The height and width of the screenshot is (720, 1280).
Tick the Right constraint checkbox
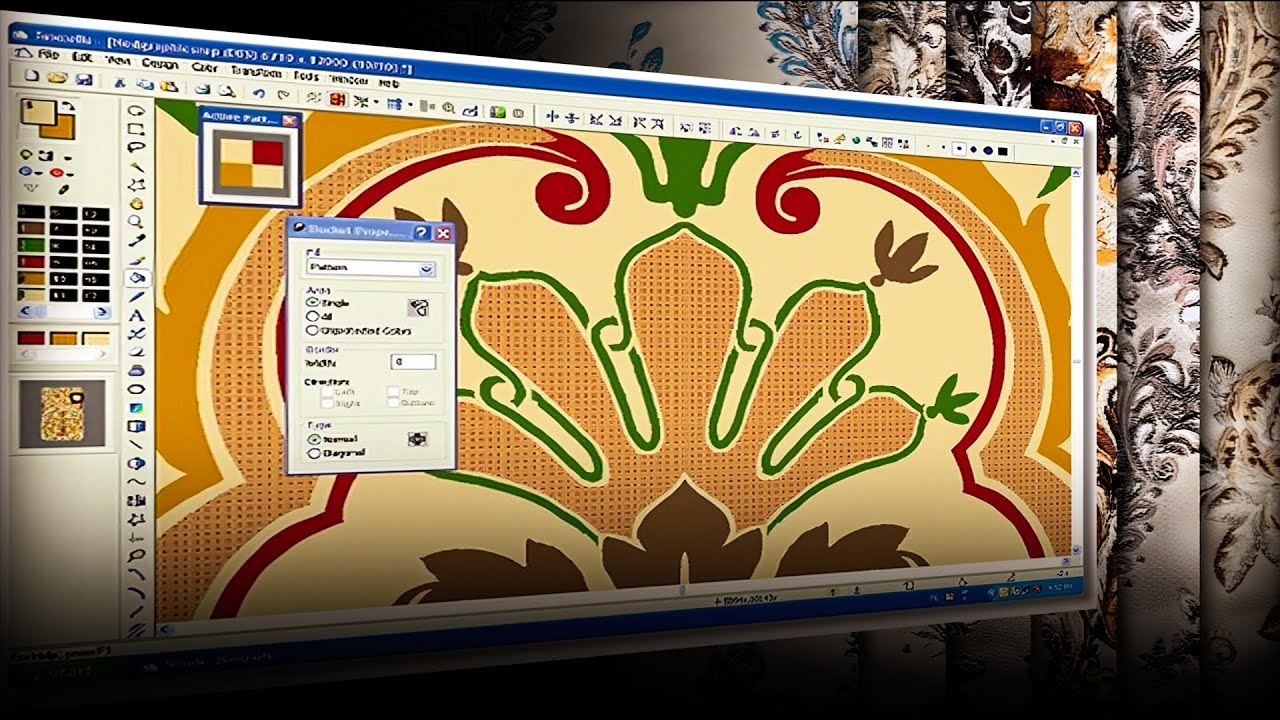click(327, 402)
